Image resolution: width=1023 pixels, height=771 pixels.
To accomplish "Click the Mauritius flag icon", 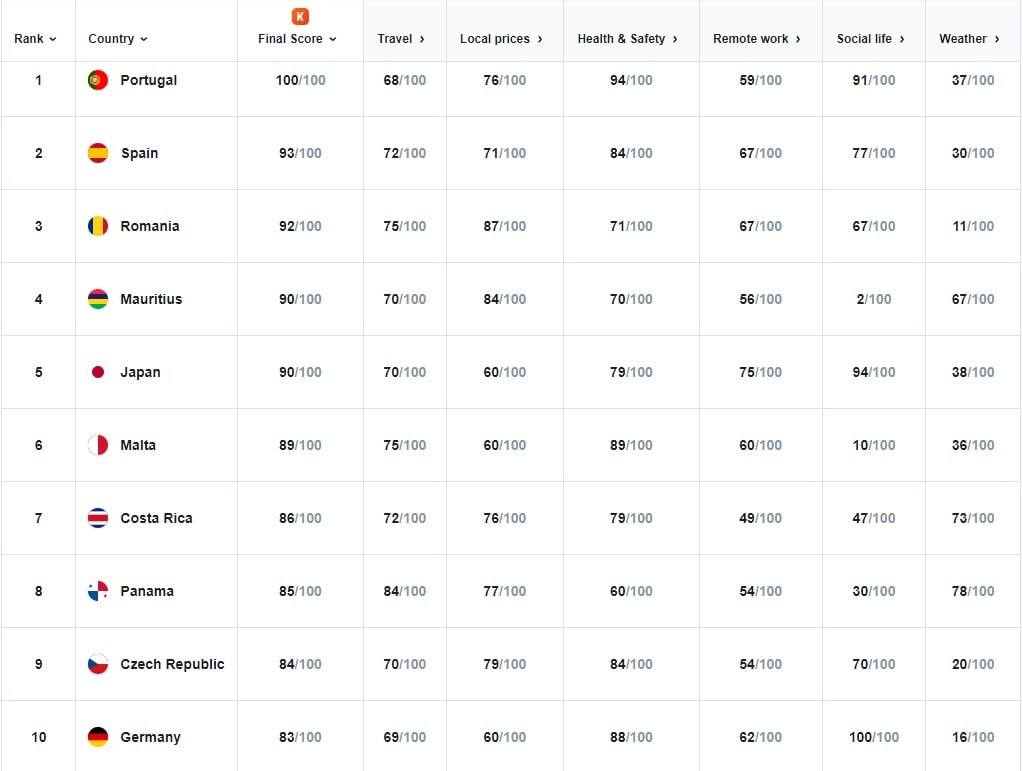I will (98, 299).
